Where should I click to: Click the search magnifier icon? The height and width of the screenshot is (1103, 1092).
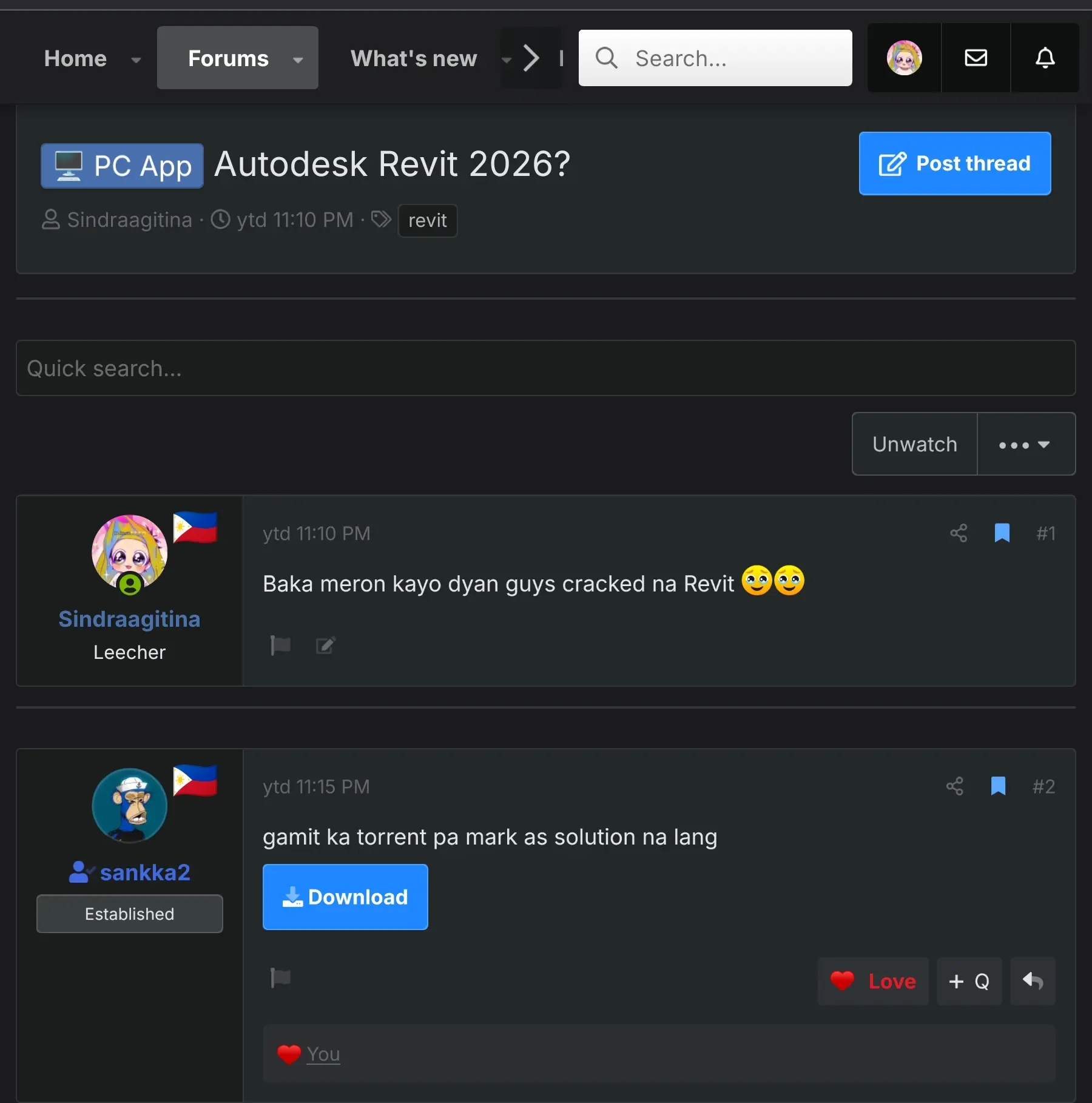click(606, 58)
